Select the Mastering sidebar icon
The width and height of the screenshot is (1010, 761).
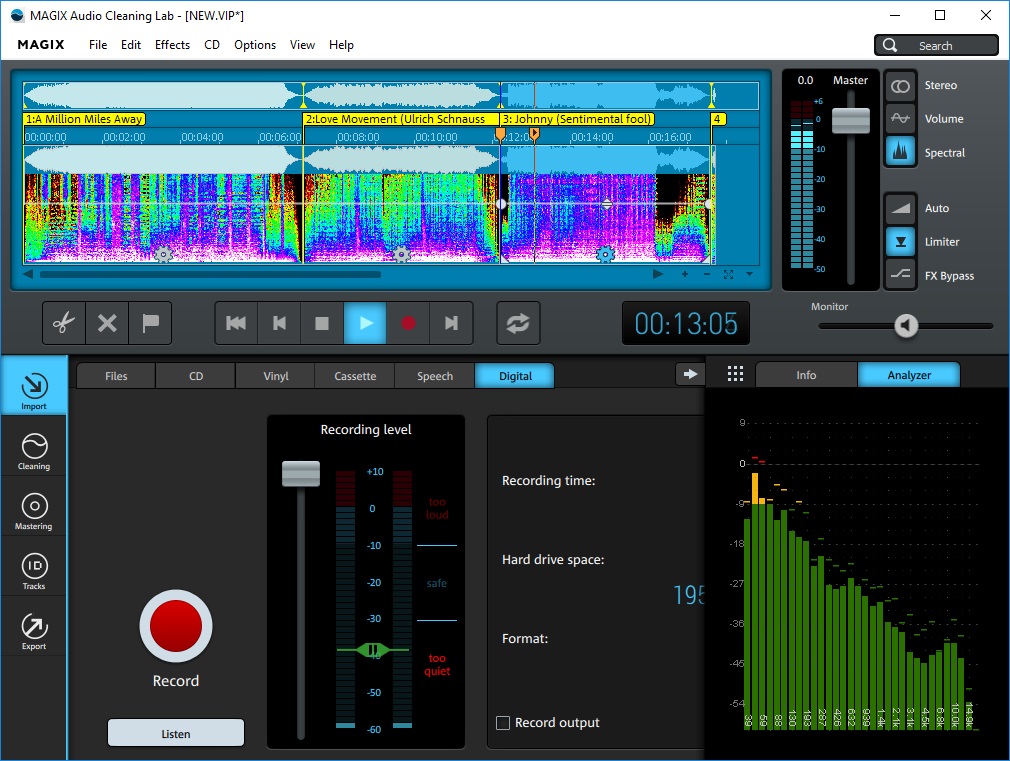pos(33,508)
